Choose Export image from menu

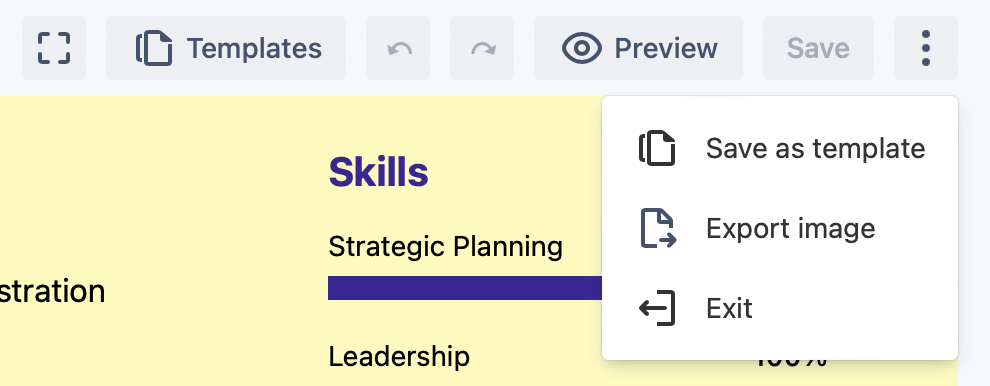coord(780,228)
